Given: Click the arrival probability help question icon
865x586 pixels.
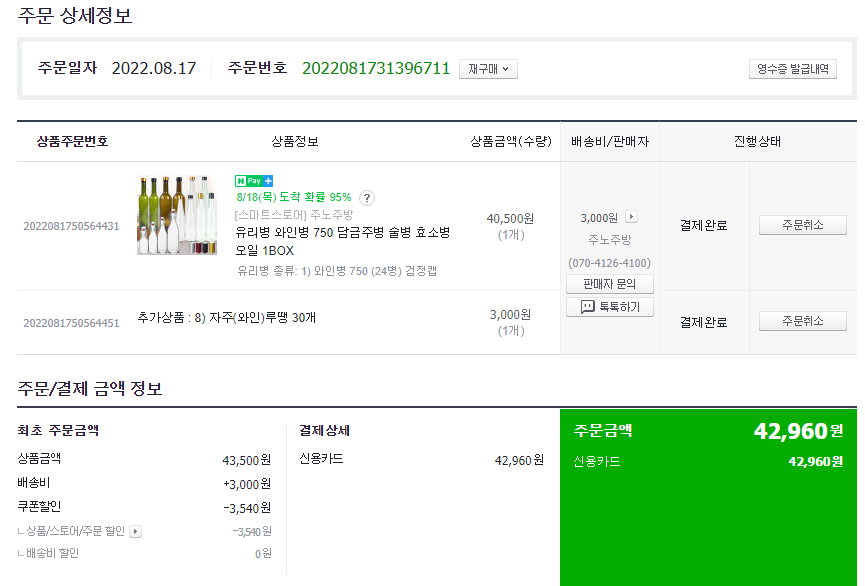Looking at the screenshot, I should pyautogui.click(x=367, y=198).
